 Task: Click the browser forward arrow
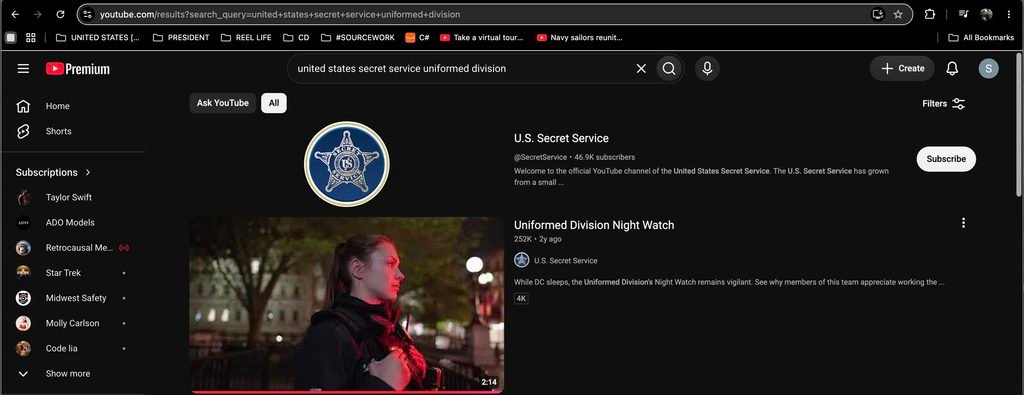[38, 14]
